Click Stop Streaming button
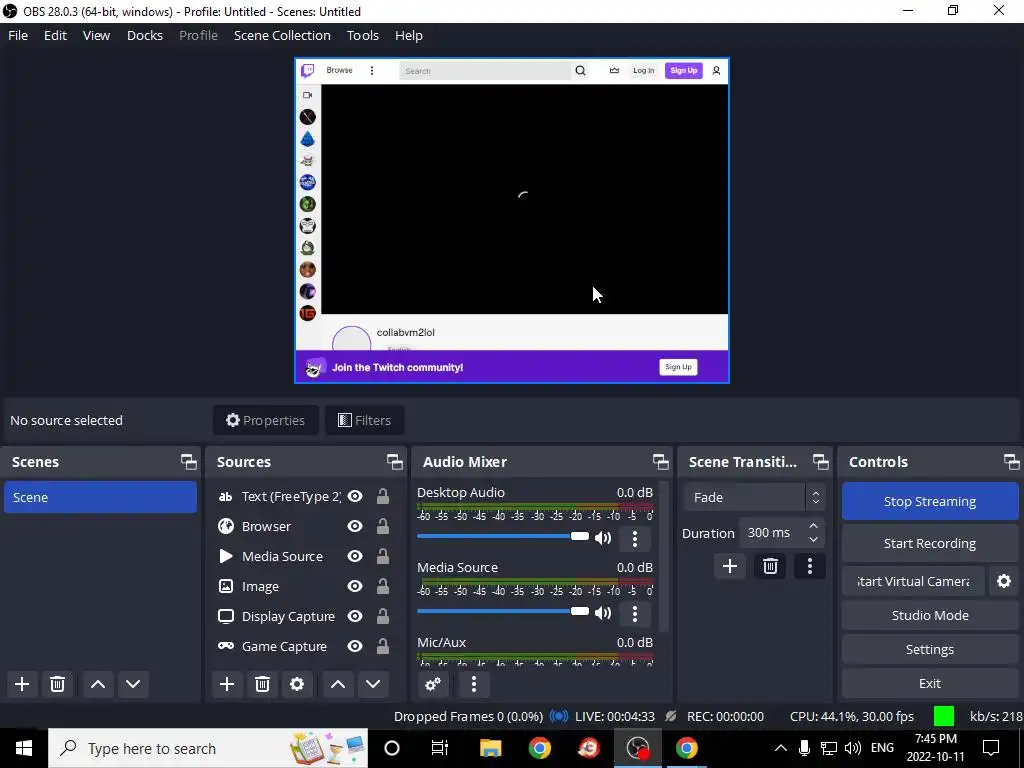 [930, 502]
